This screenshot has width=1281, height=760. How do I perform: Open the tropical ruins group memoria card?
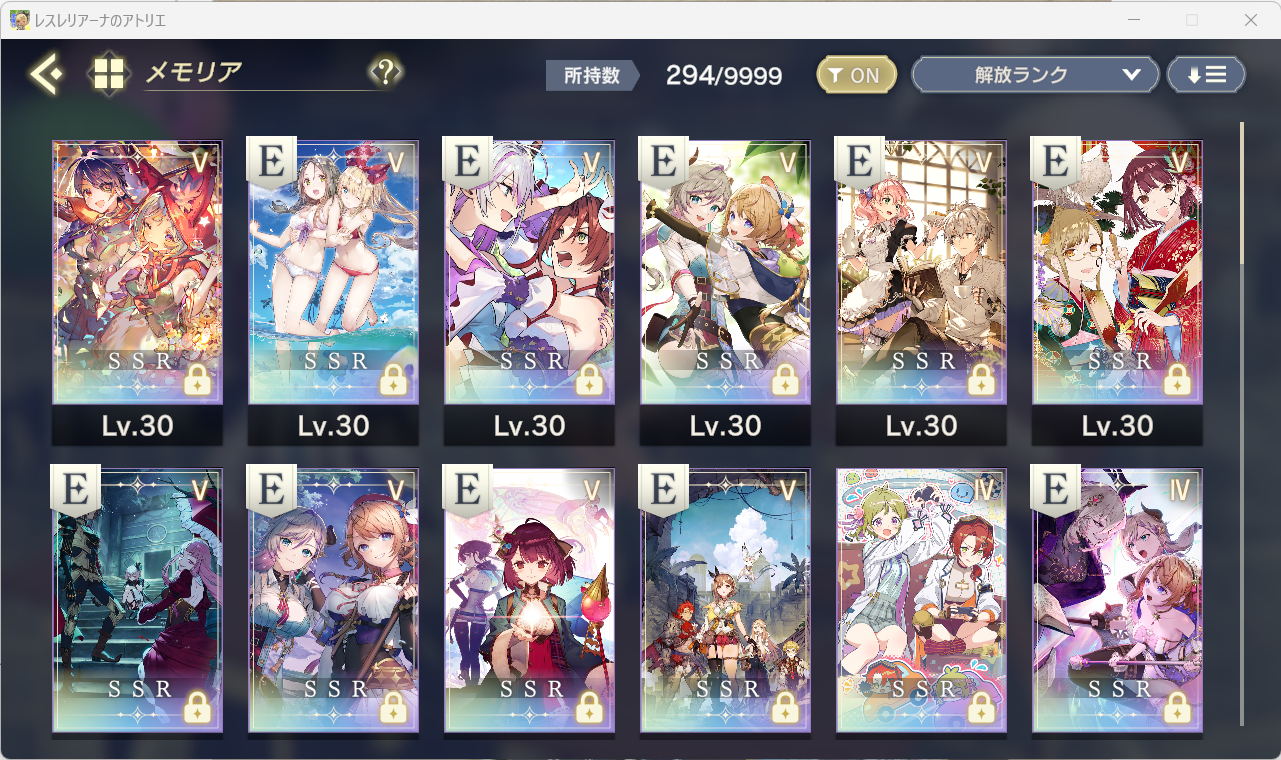725,598
